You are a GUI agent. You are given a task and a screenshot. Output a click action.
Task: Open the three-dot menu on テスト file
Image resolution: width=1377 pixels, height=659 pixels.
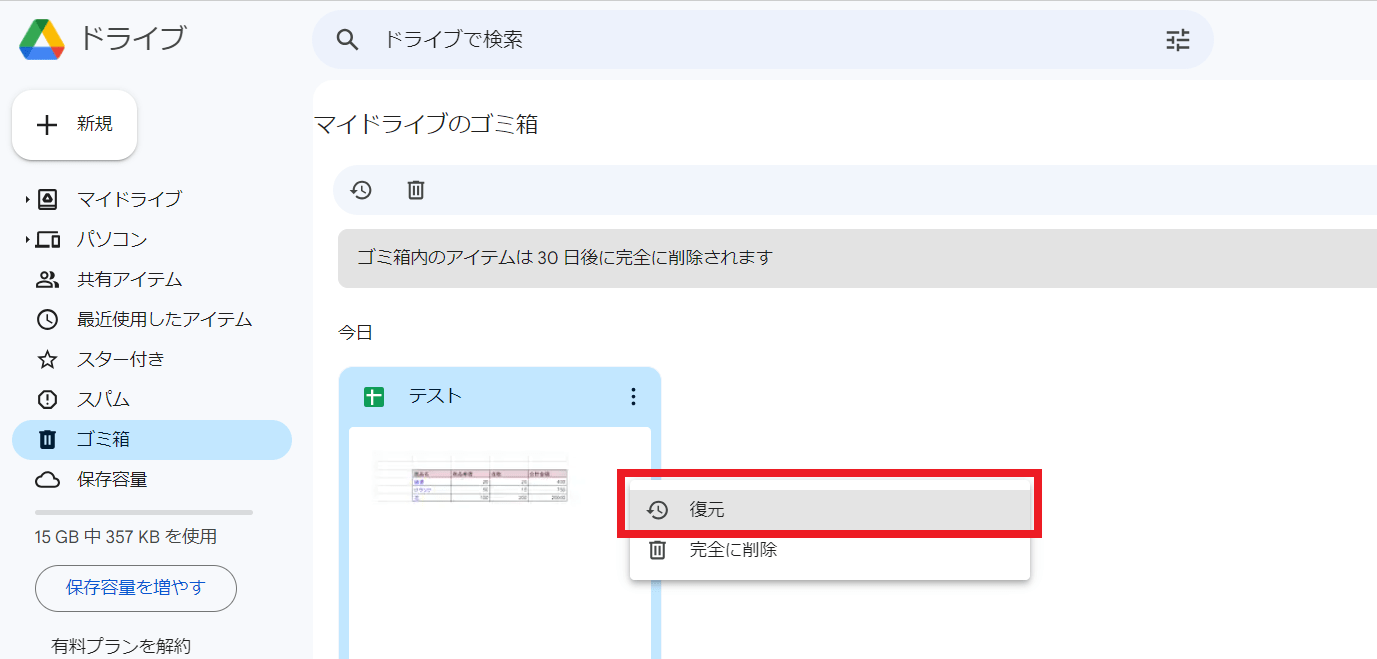[633, 397]
